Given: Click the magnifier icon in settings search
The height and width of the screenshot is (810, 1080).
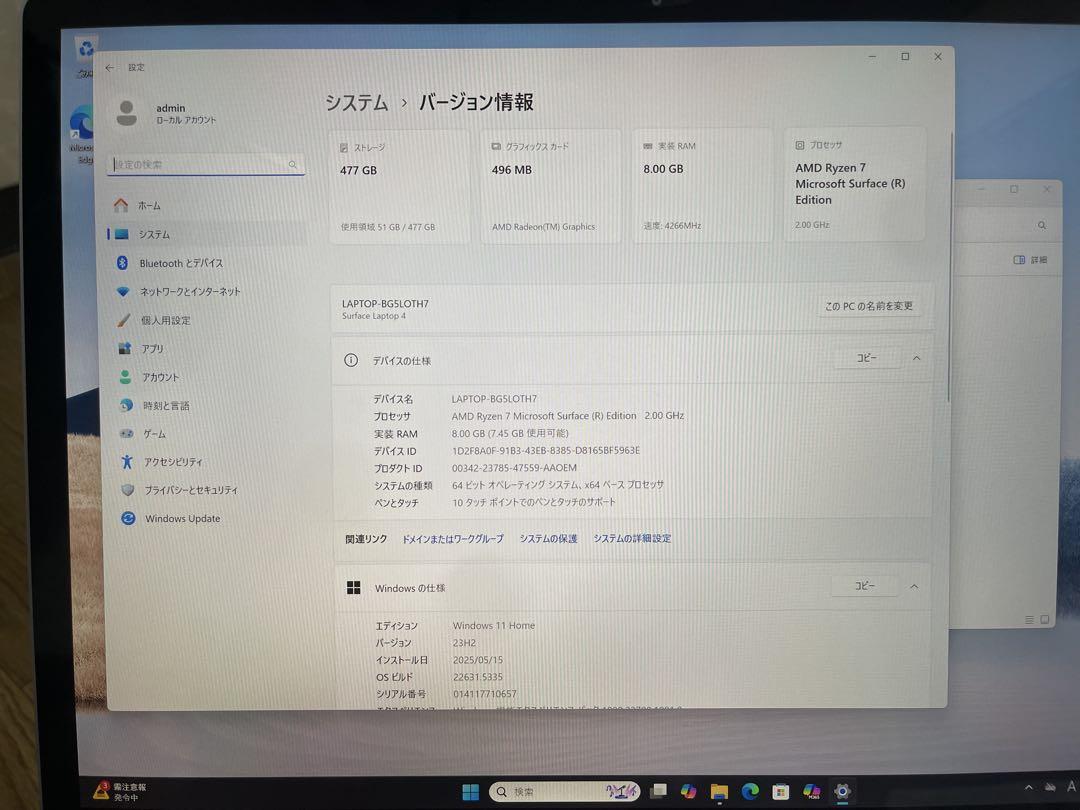Looking at the screenshot, I should pyautogui.click(x=293, y=164).
